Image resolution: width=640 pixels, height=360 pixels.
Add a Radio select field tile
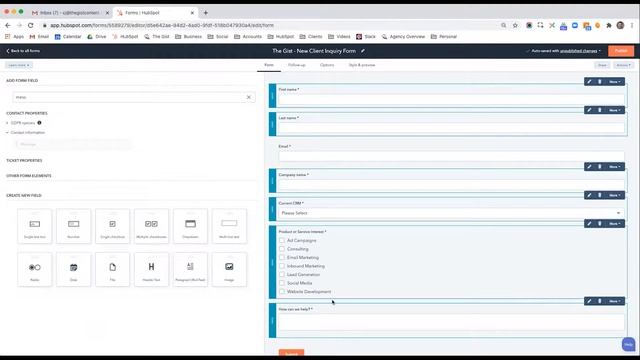(x=35, y=269)
